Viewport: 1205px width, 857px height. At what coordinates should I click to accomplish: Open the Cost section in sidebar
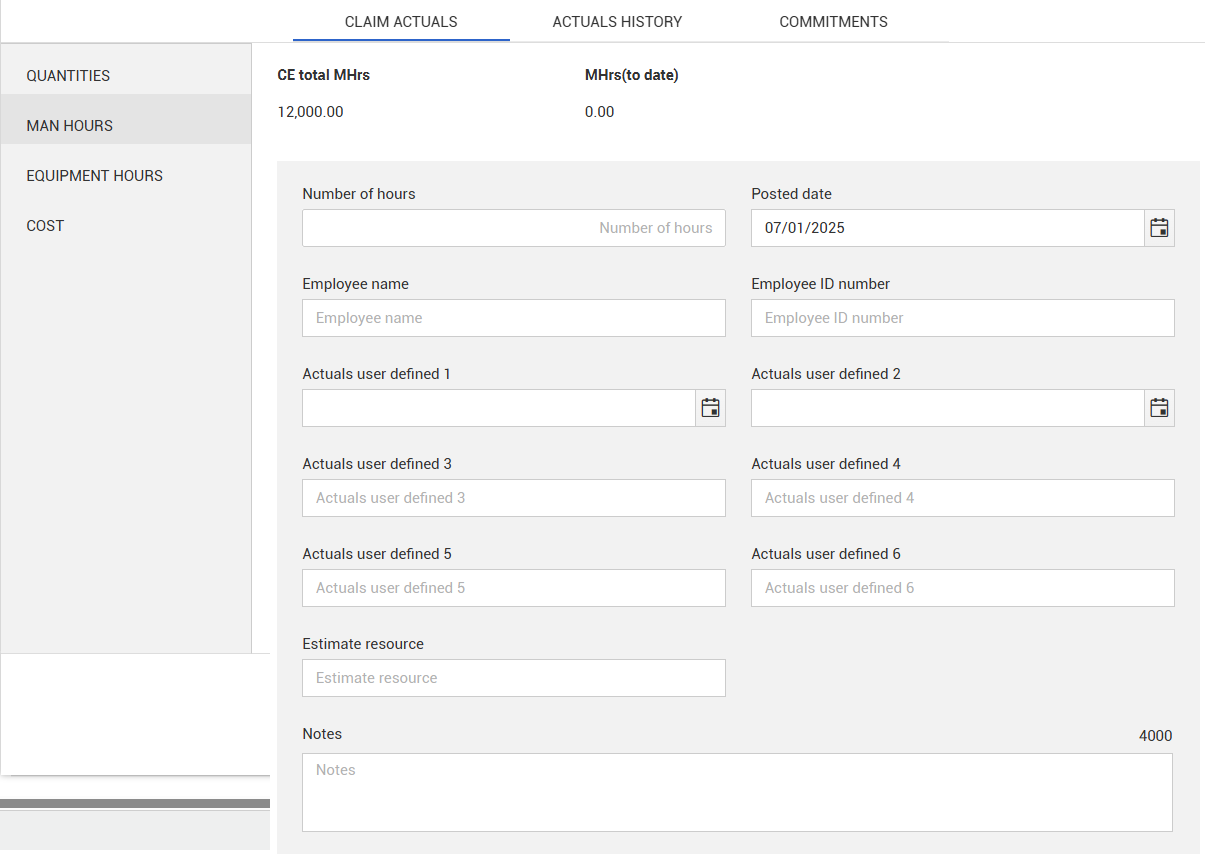pos(45,226)
